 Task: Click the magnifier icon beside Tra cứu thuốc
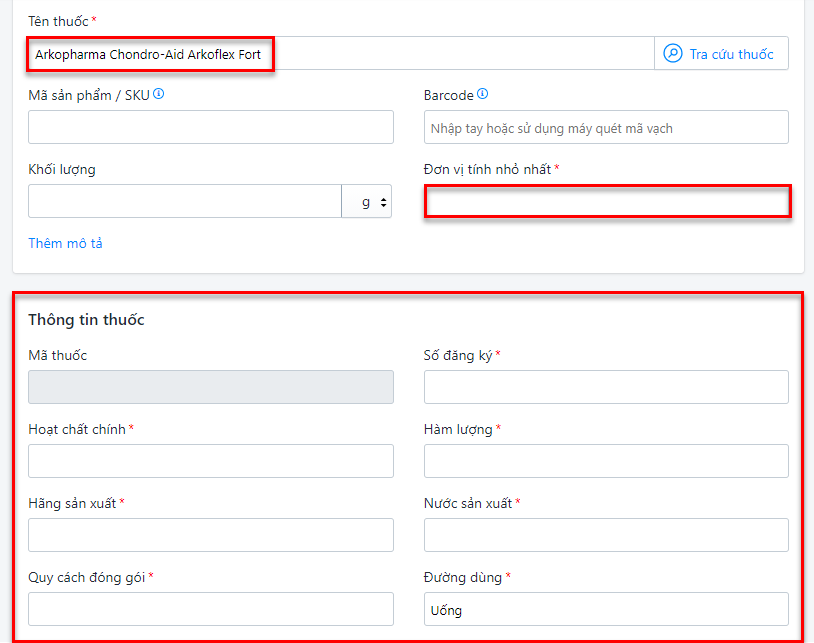(673, 54)
